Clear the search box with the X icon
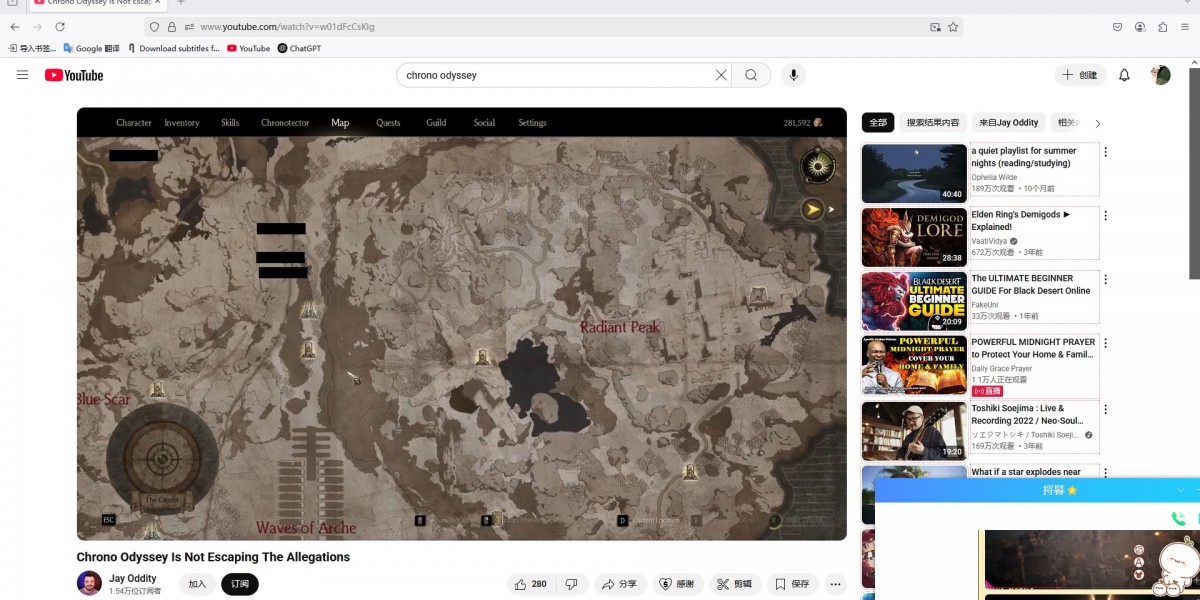The height and width of the screenshot is (600, 1200). pos(721,75)
